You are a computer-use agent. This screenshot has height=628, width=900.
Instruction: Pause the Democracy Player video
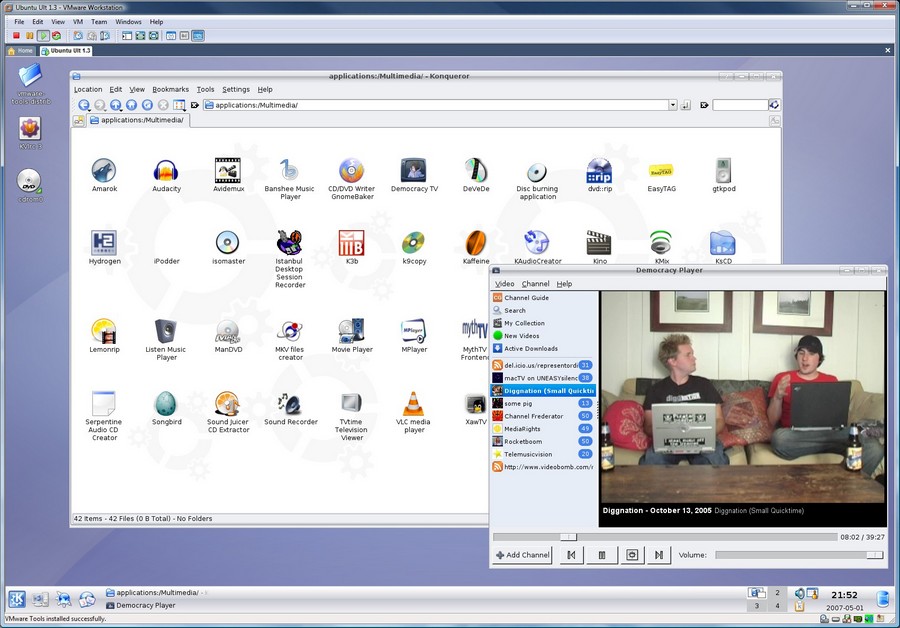pos(602,555)
